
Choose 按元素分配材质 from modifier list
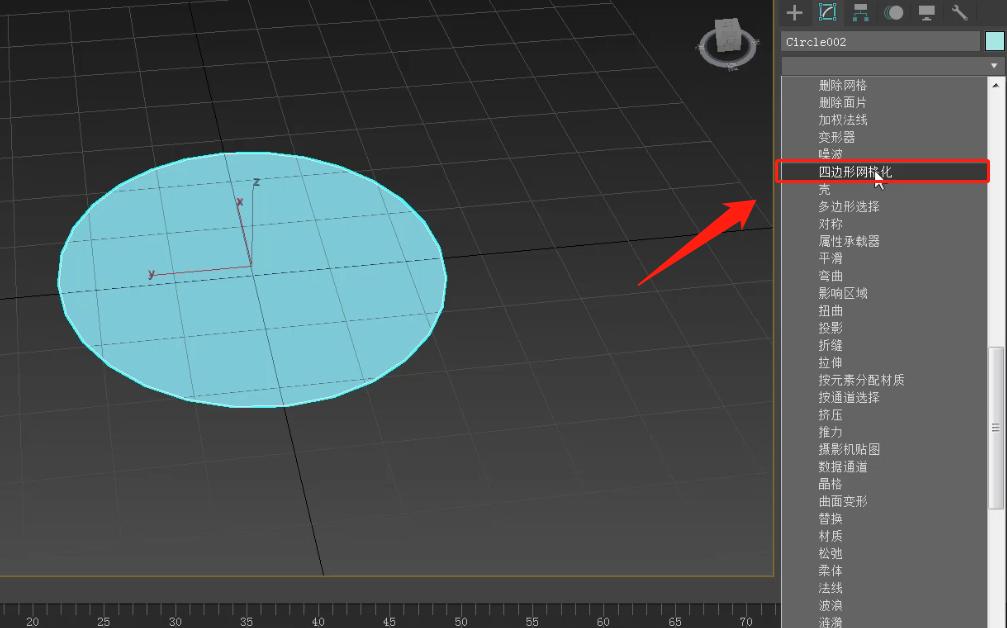tap(861, 380)
